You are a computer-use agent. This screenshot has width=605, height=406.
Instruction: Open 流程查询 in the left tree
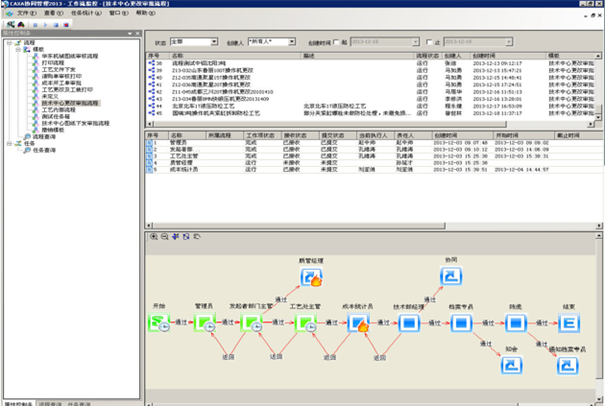pyautogui.click(x=46, y=136)
